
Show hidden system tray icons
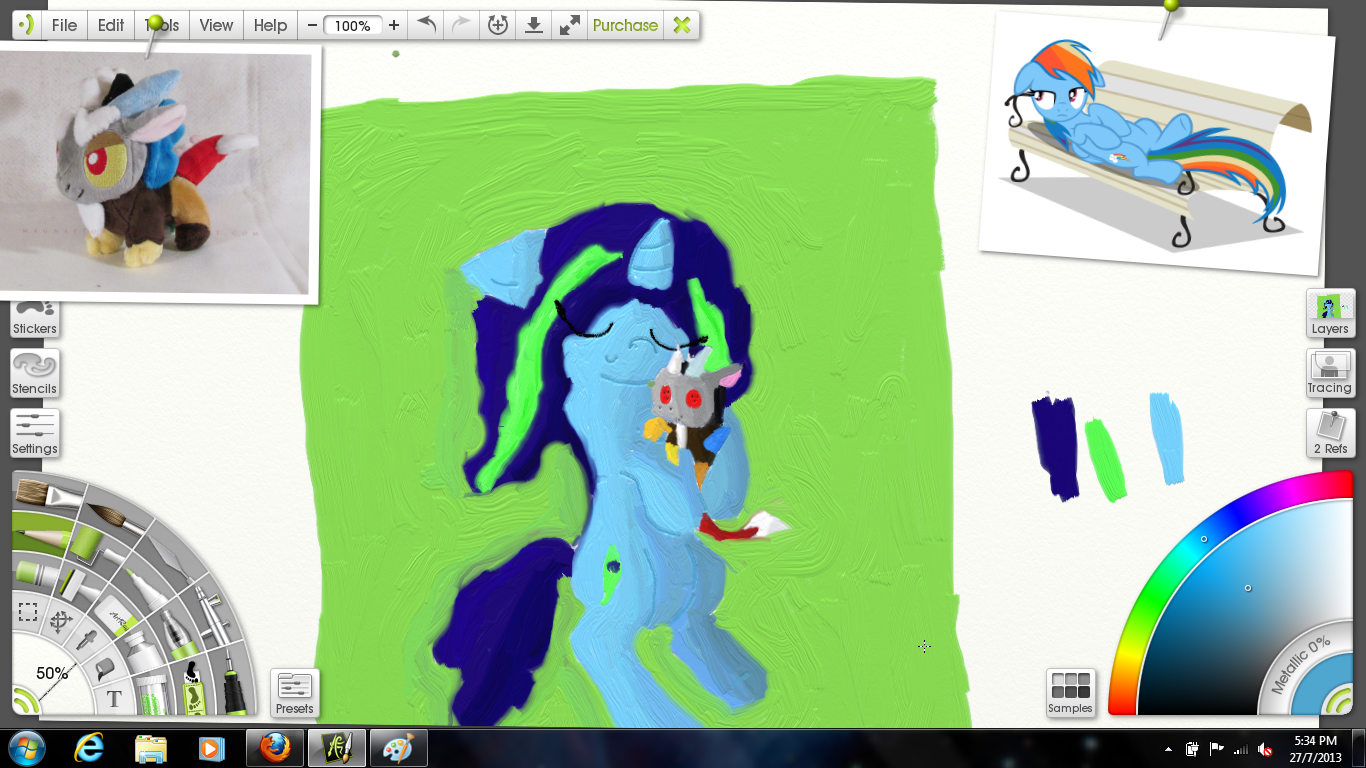point(1168,748)
